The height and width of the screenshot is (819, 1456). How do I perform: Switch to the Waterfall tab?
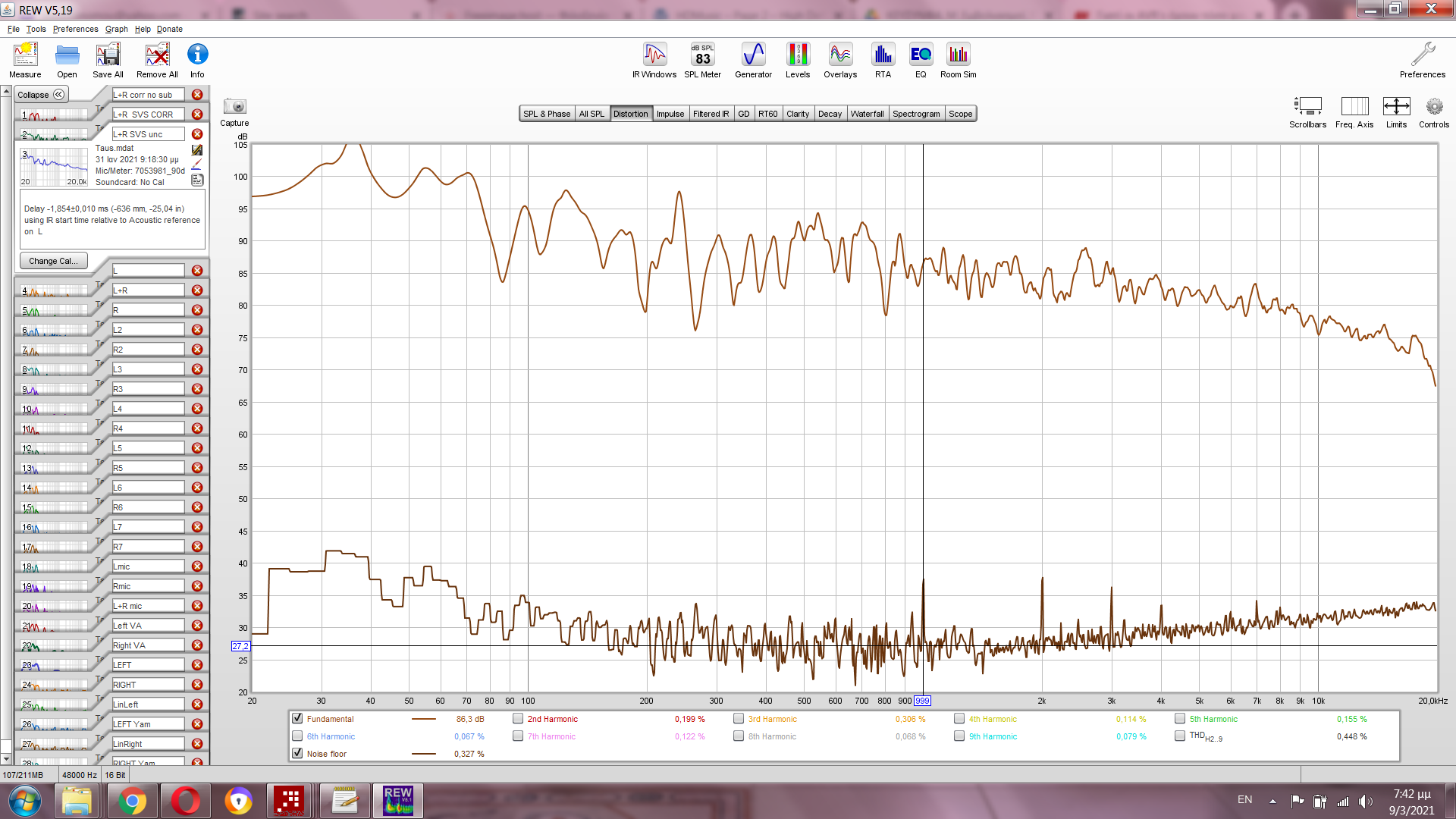point(867,114)
